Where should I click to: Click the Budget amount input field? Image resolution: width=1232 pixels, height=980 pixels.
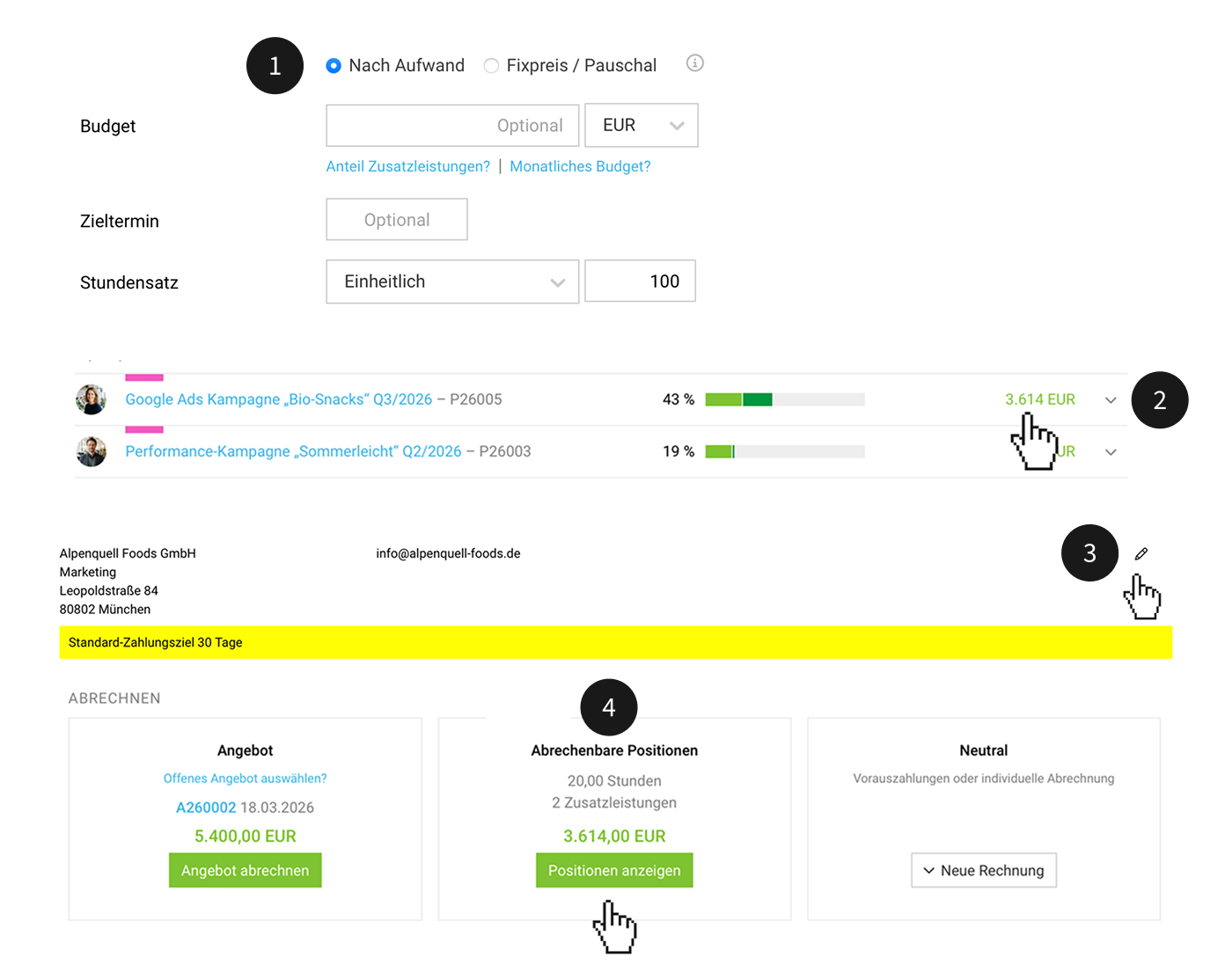pos(452,125)
